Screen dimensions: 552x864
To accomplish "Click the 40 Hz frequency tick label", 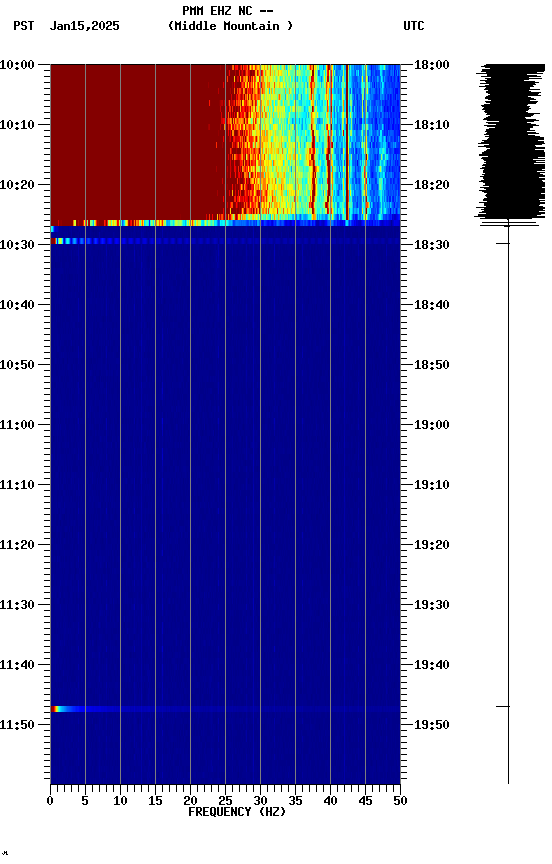I will tap(330, 801).
